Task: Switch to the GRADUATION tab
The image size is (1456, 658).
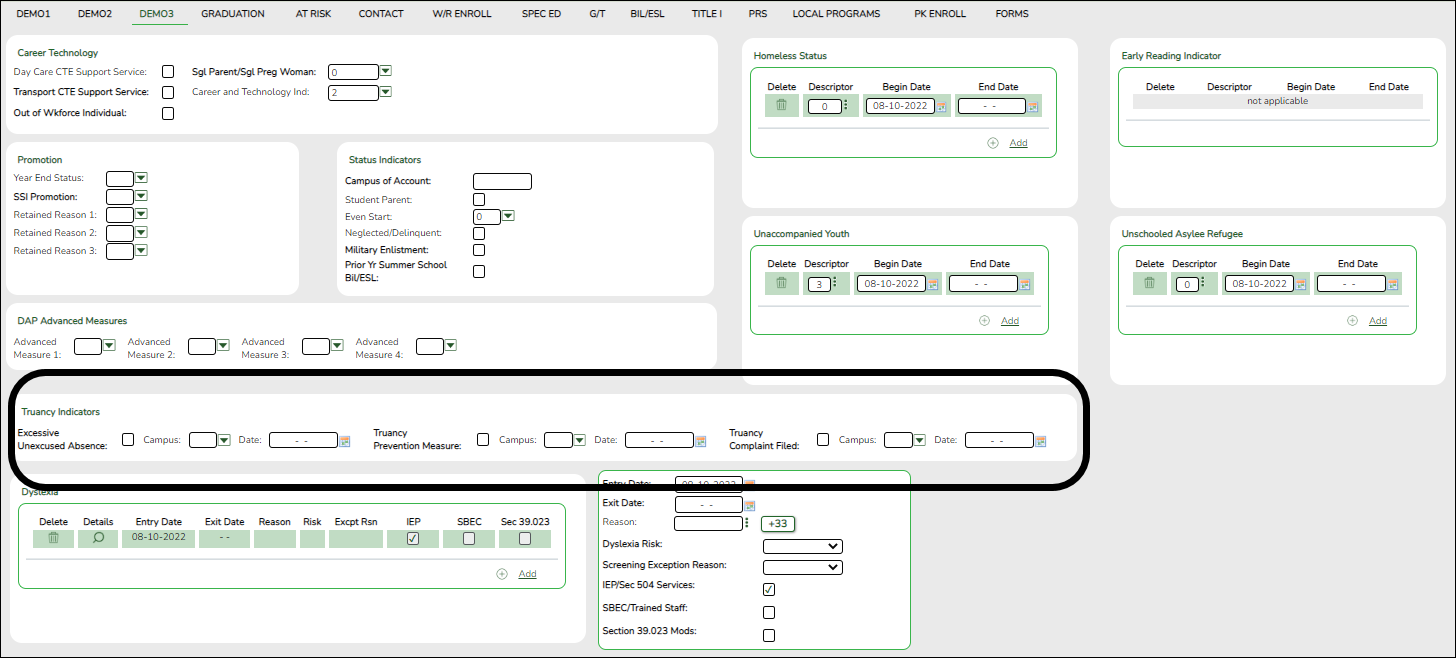Action: (x=232, y=13)
